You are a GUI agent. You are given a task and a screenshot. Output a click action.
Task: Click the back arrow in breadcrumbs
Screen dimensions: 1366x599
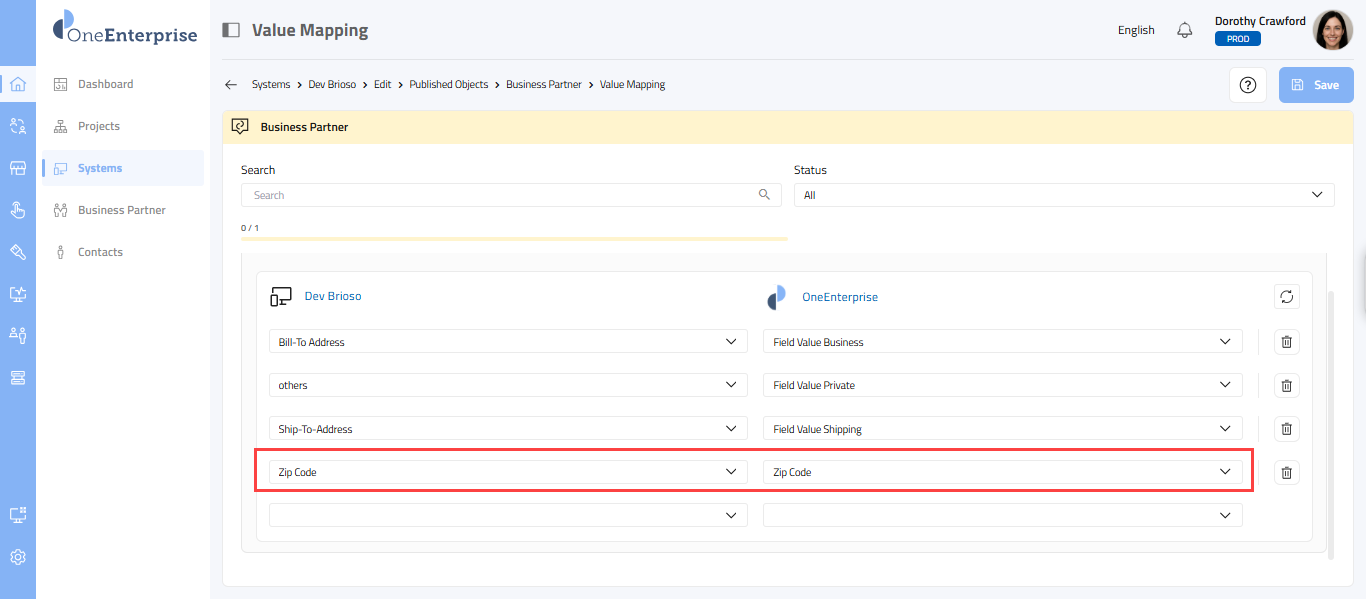[x=231, y=85]
